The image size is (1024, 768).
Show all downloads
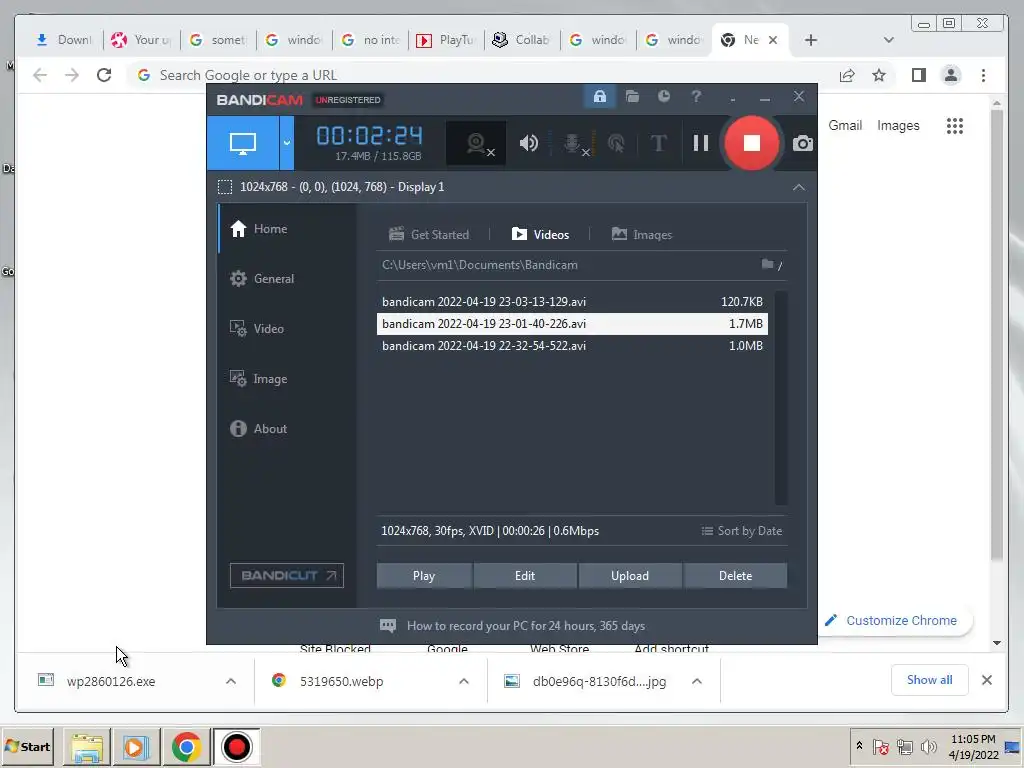coord(929,680)
